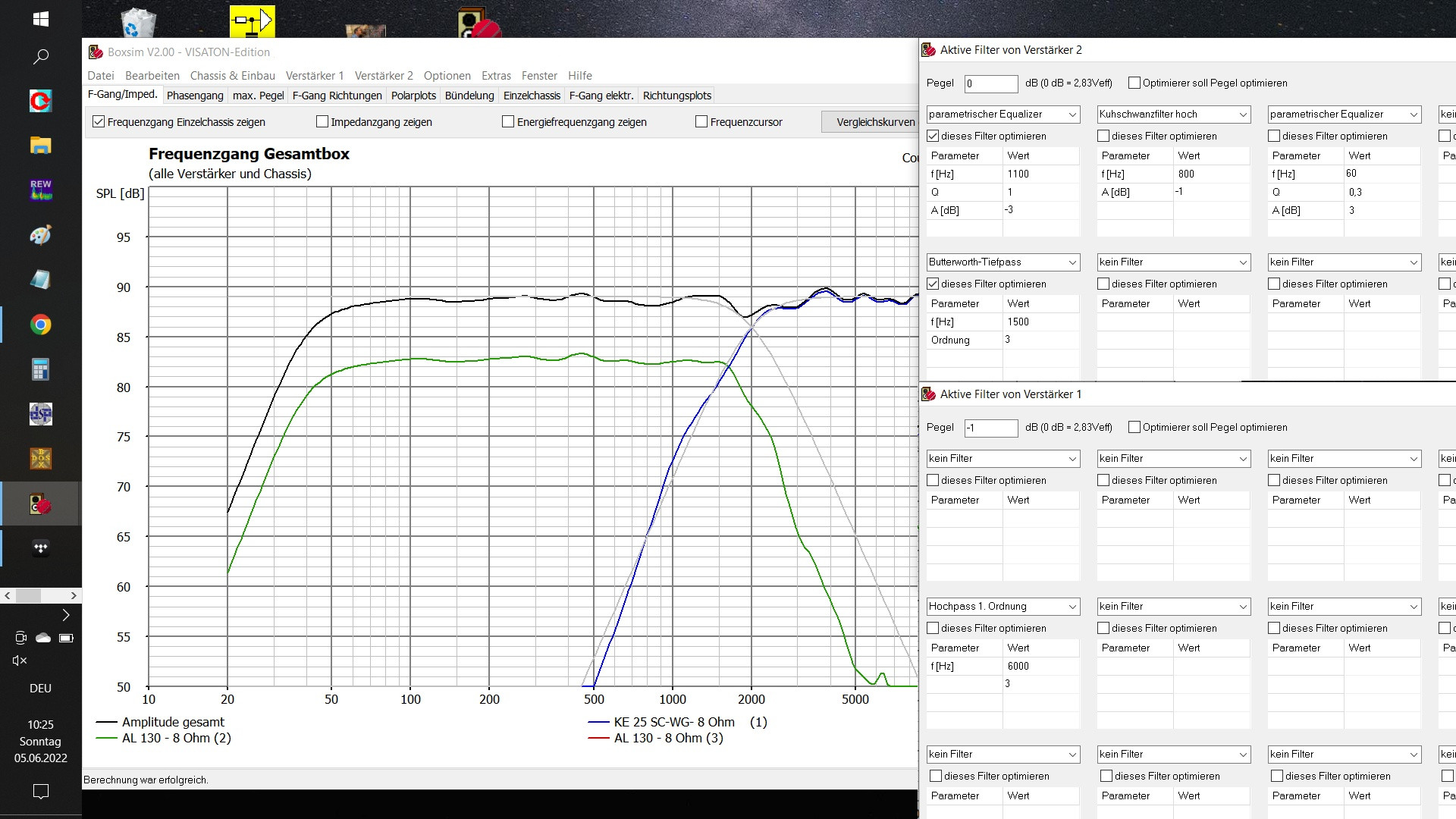This screenshot has height=819, width=1456.
Task: Open Dropbox from the taskbar
Action: pos(41,548)
